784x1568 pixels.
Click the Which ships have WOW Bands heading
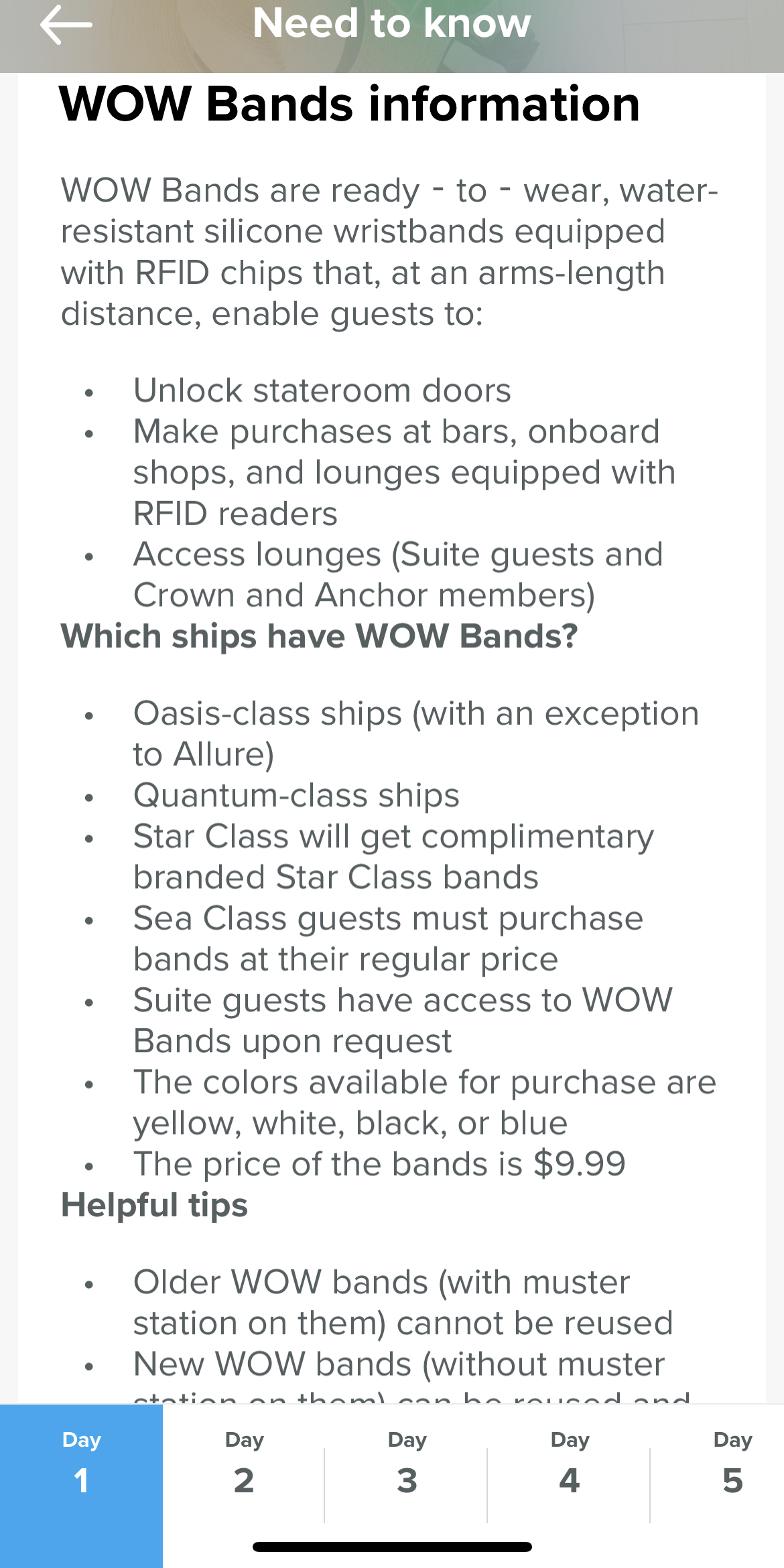319,636
